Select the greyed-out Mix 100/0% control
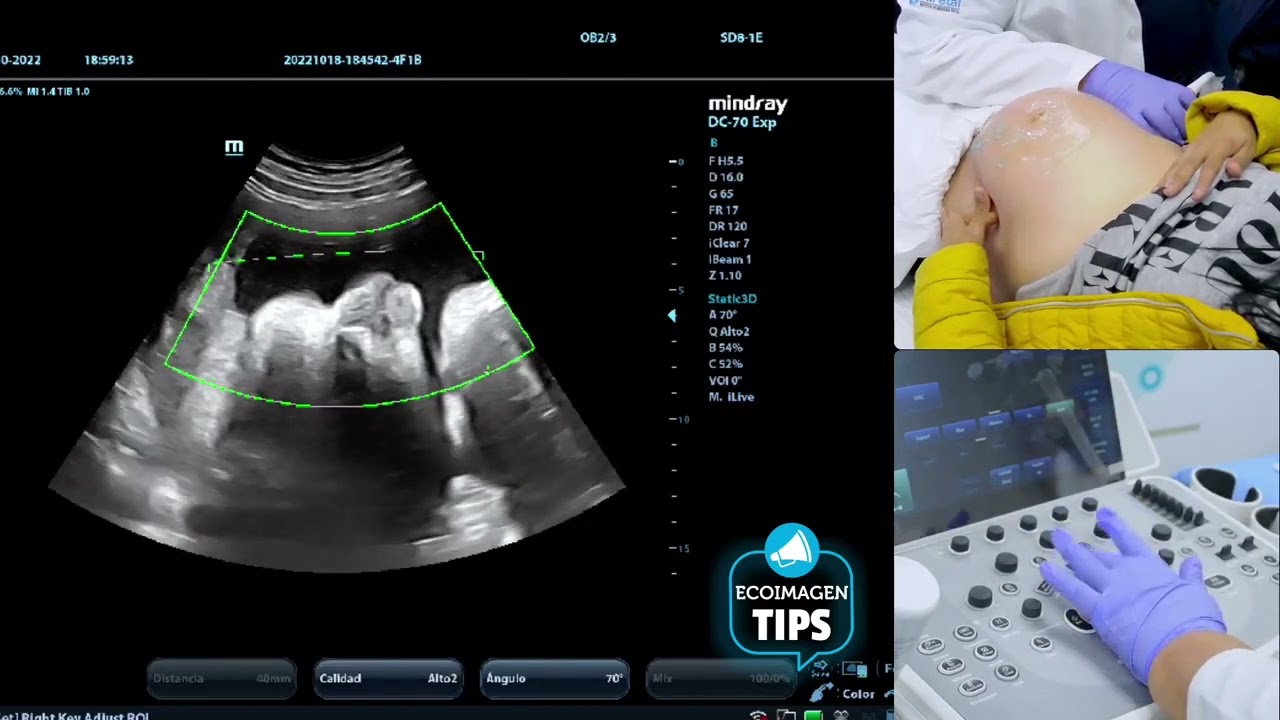 (720, 678)
